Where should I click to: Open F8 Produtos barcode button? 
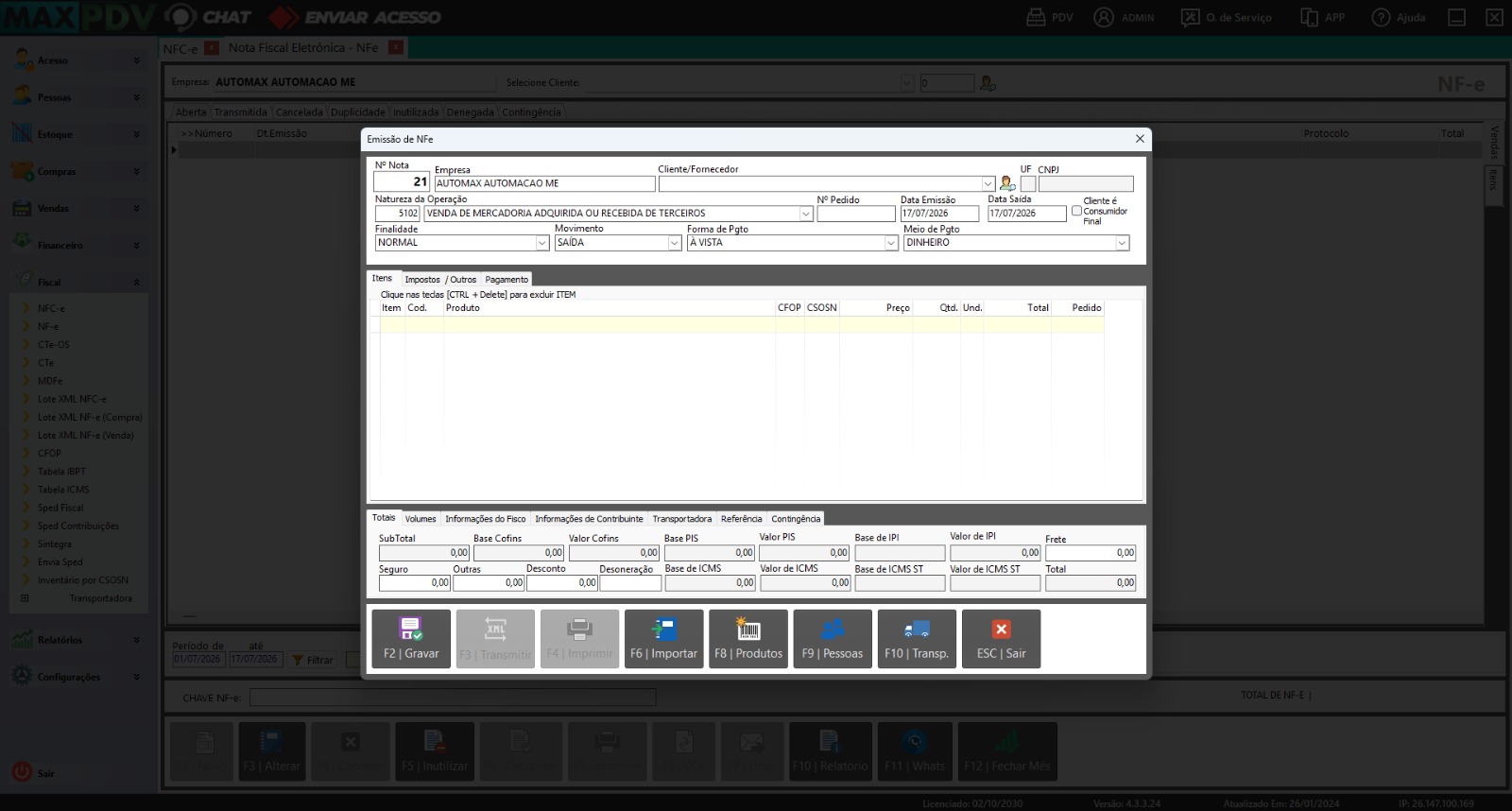point(748,639)
